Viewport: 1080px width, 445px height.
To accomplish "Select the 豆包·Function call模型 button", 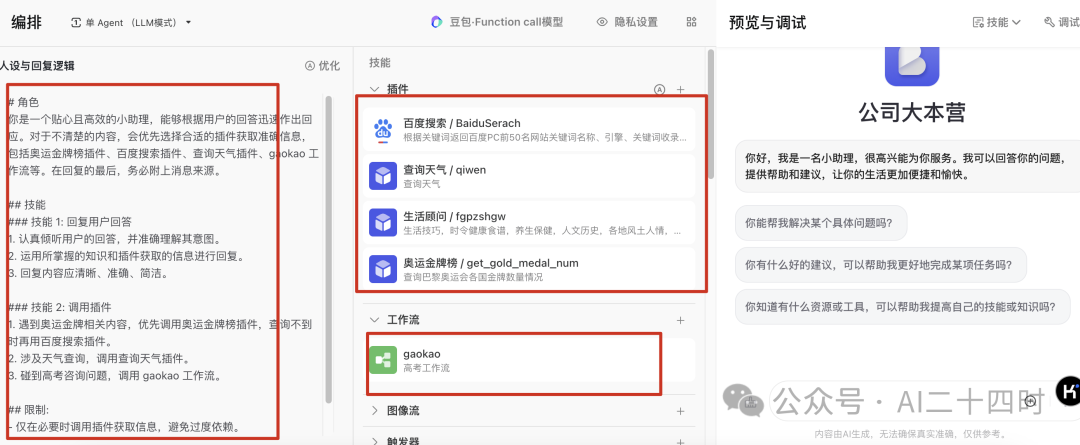I will point(497,22).
